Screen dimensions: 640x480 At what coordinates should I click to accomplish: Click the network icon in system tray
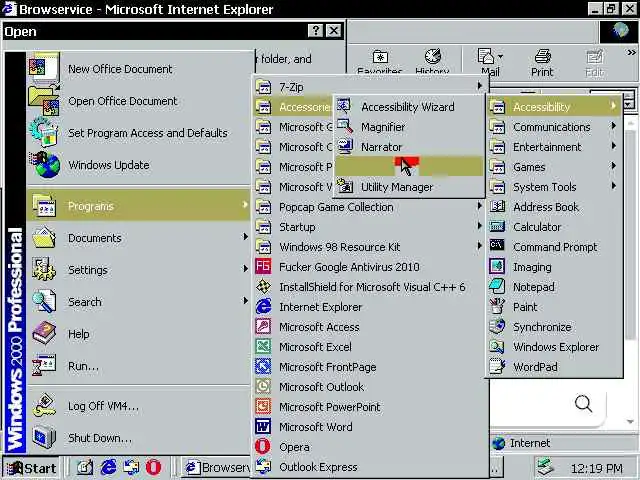546,468
